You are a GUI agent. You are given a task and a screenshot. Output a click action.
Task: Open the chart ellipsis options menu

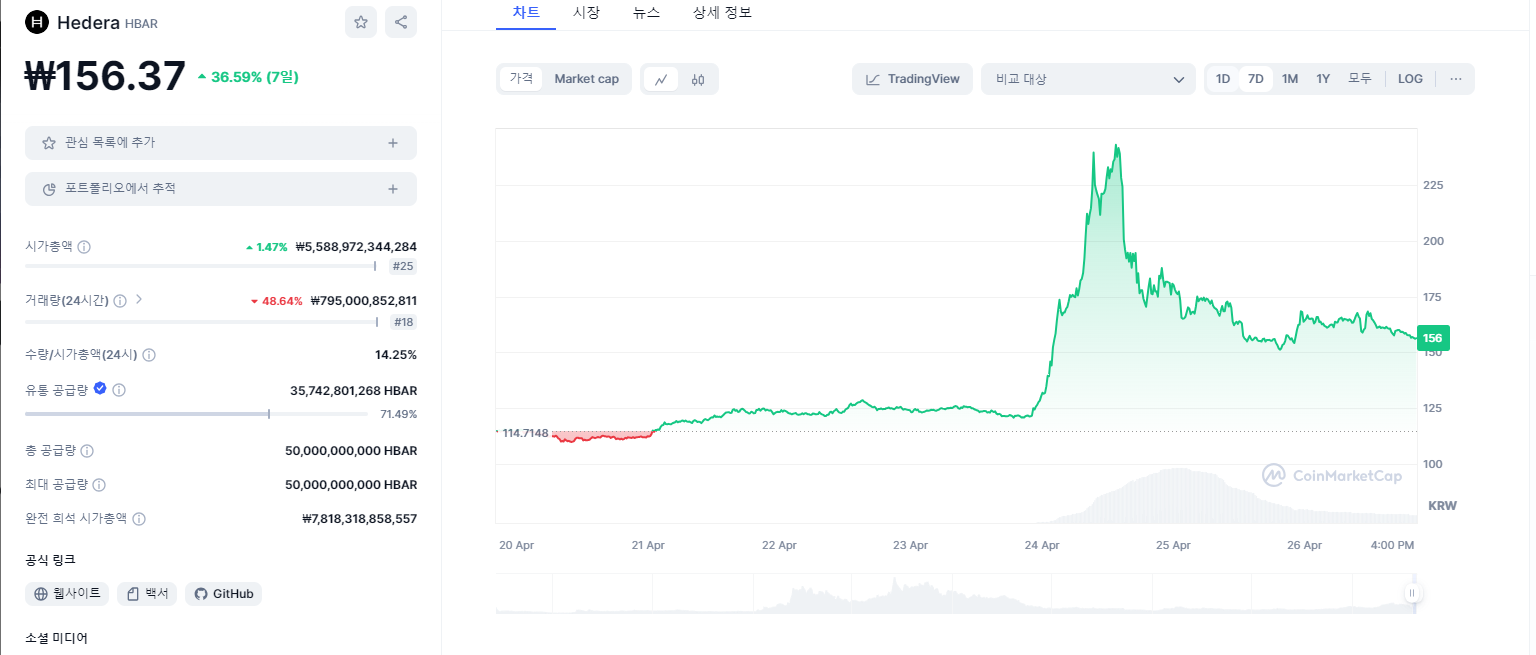[1455, 78]
